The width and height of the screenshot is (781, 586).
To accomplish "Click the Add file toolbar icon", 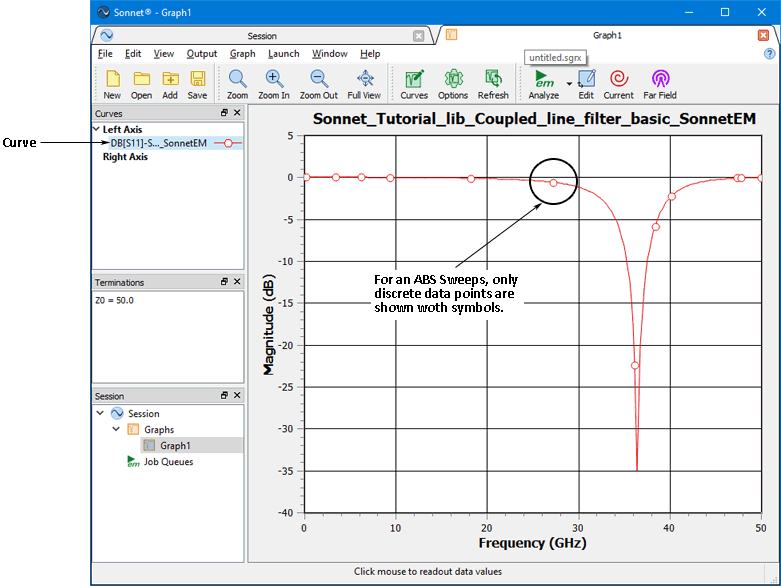I will pos(170,85).
